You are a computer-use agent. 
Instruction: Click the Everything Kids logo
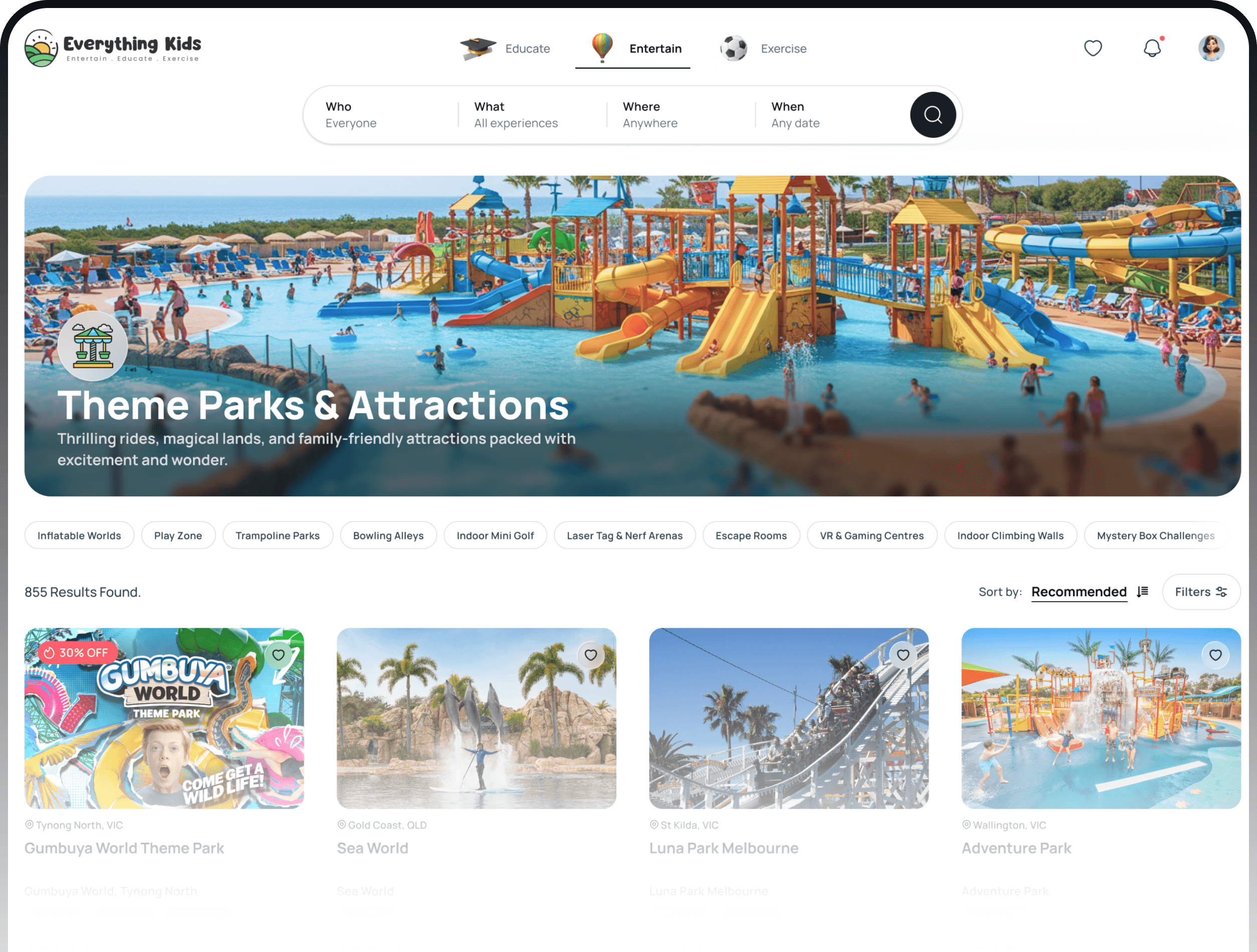click(x=113, y=48)
